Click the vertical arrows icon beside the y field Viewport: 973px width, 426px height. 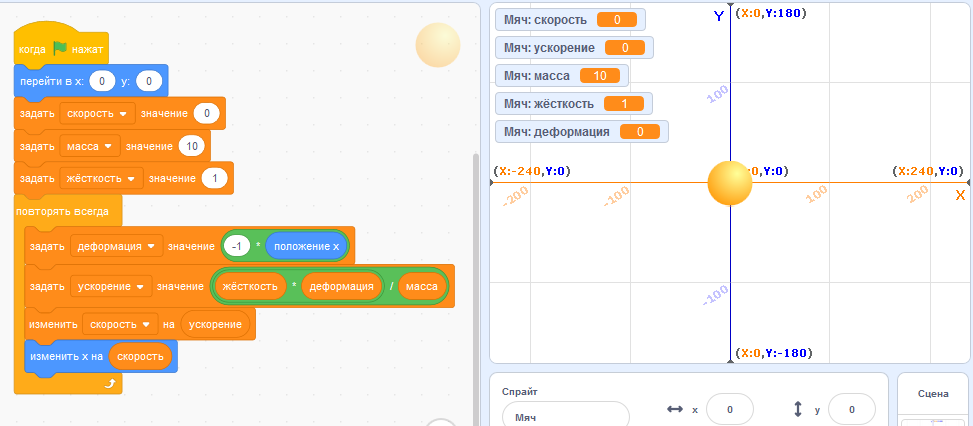click(798, 410)
